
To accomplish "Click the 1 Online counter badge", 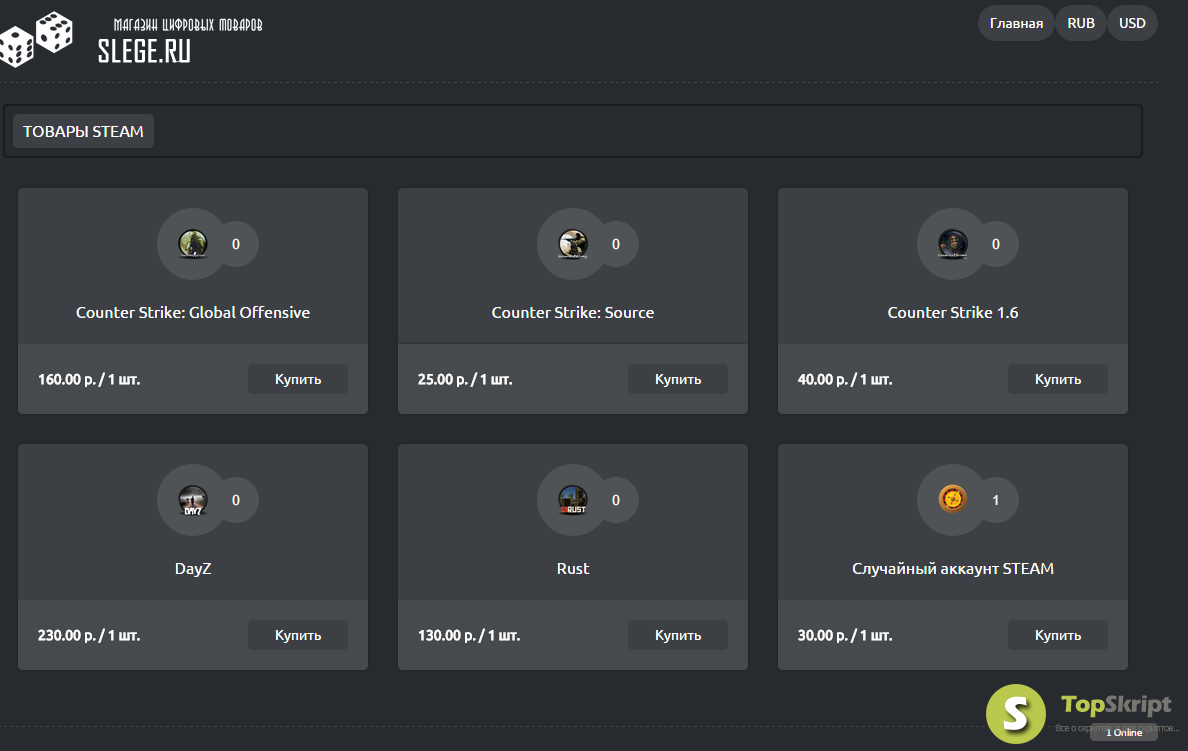I will 1124,732.
